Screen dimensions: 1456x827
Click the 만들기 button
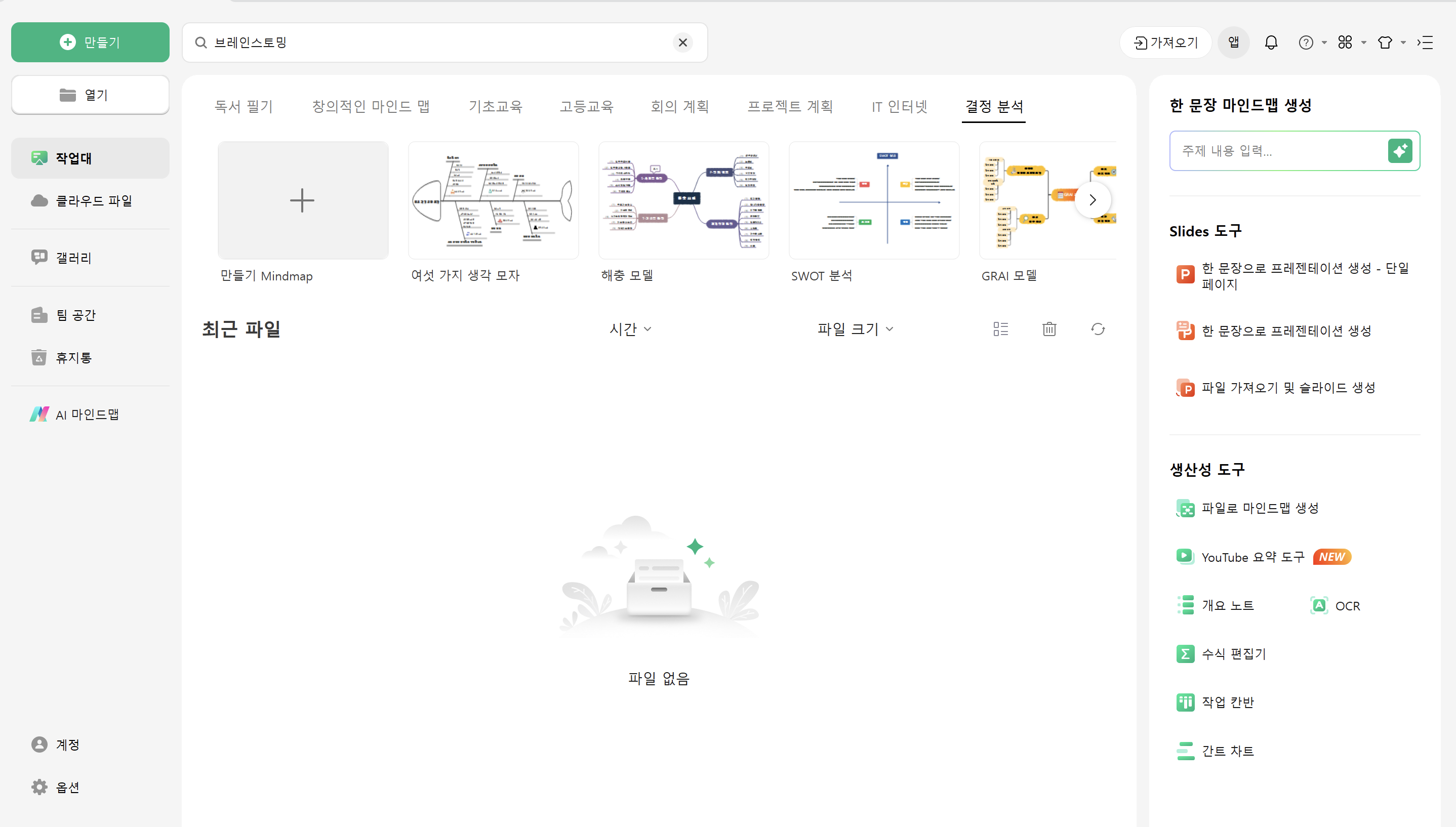coord(90,42)
